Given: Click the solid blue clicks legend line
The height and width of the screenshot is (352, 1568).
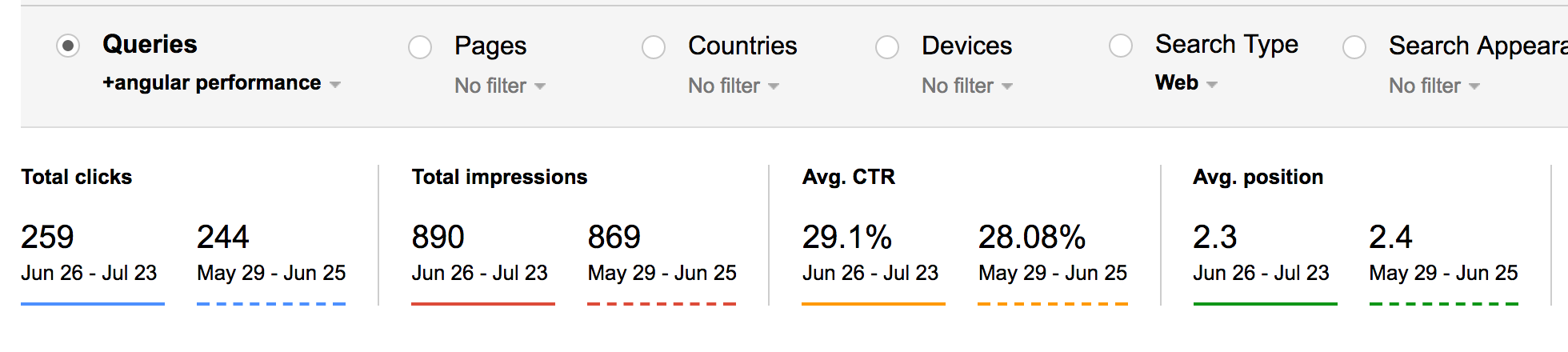Looking at the screenshot, I should [93, 304].
